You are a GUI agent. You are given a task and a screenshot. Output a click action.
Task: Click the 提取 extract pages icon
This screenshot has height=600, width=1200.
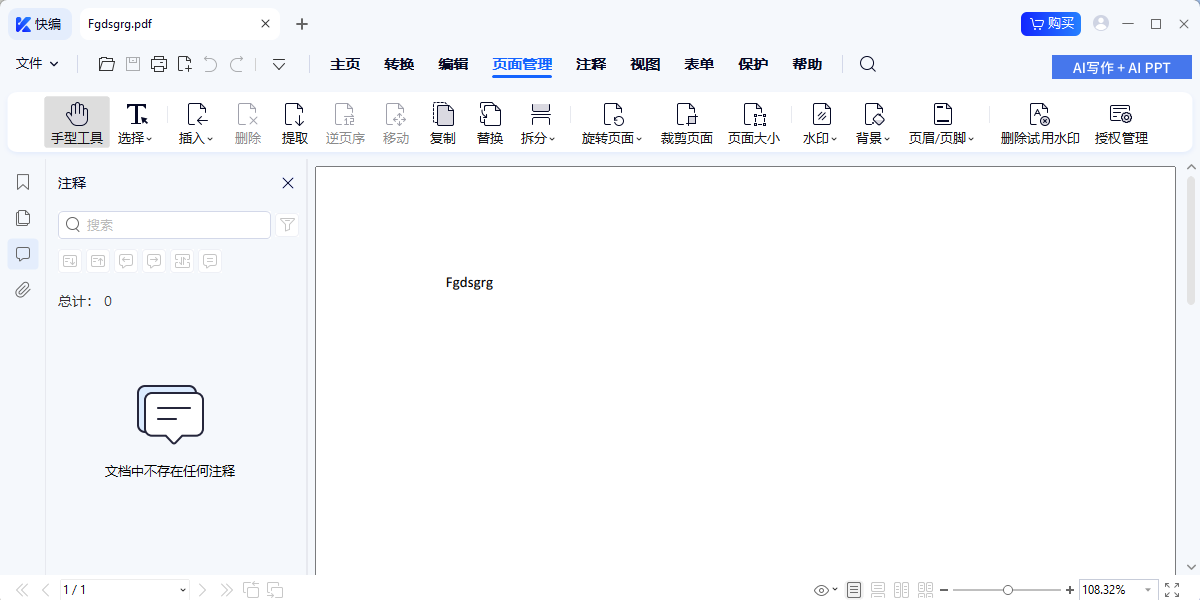click(295, 123)
